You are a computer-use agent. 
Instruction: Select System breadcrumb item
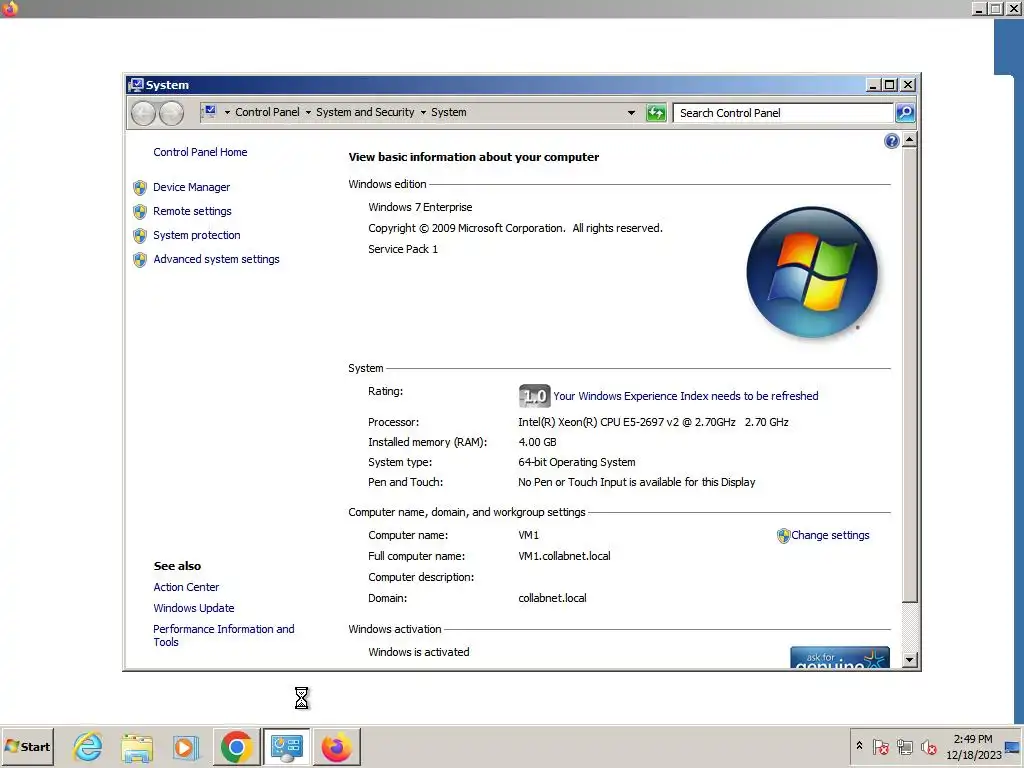click(x=449, y=112)
